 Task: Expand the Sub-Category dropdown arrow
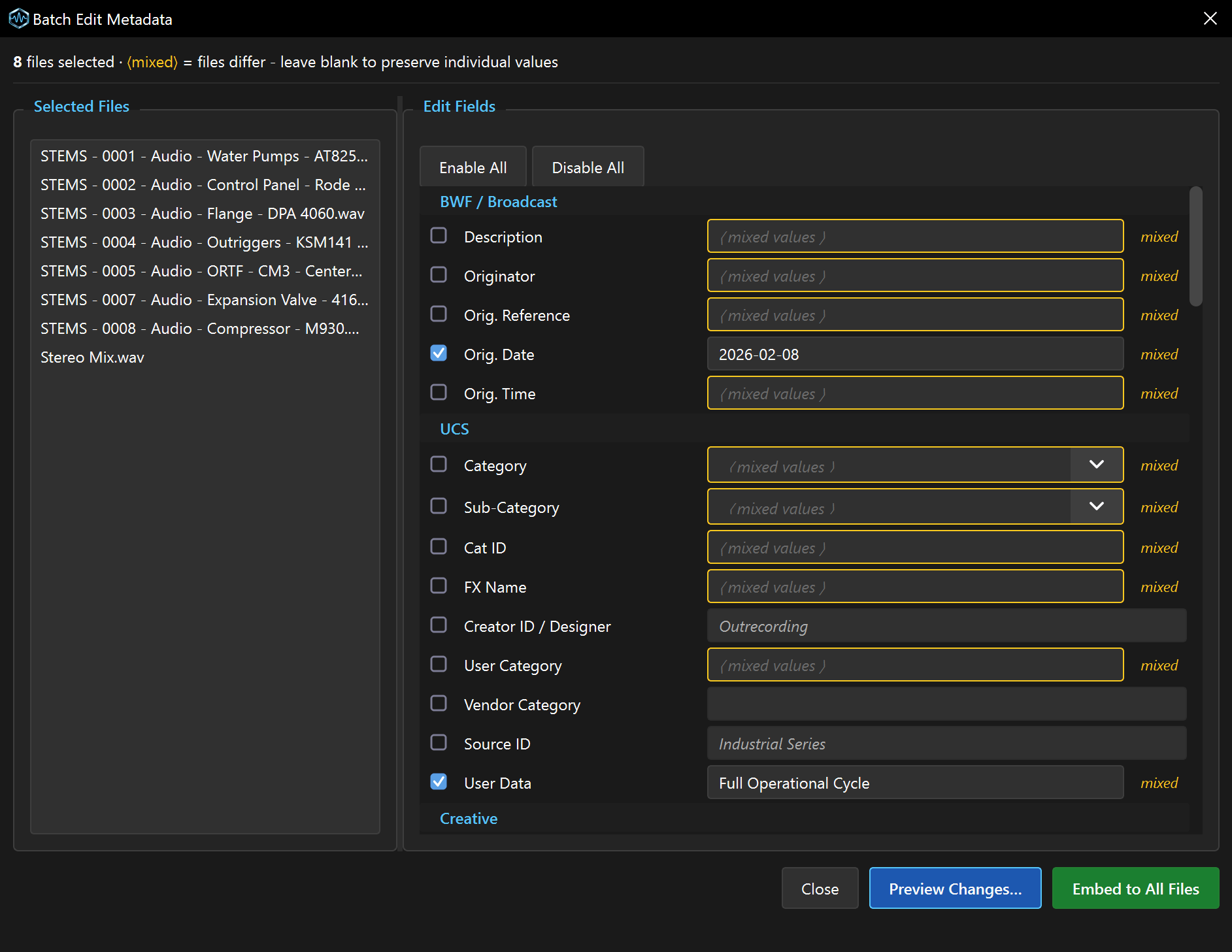click(x=1097, y=506)
